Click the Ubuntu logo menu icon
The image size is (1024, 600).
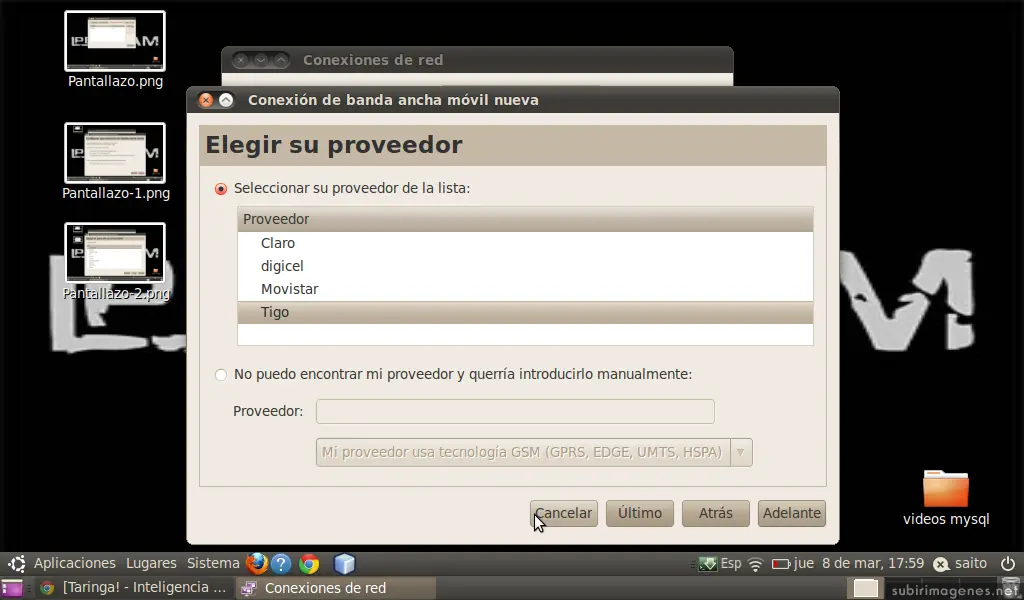tap(17, 563)
